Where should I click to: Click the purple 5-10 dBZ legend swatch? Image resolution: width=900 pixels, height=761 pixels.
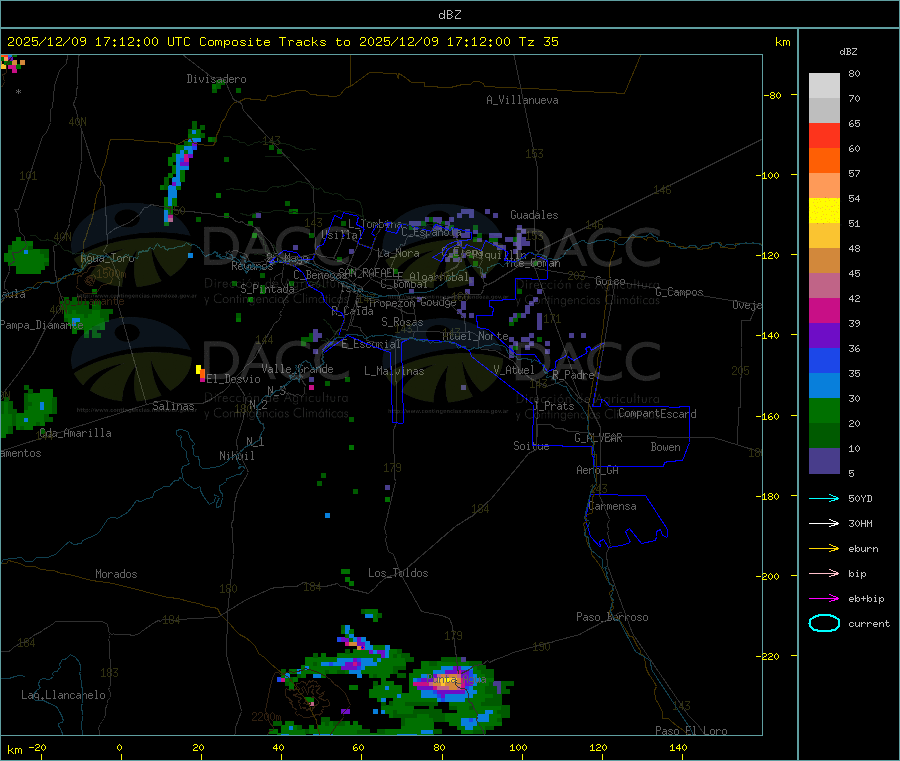pos(824,460)
